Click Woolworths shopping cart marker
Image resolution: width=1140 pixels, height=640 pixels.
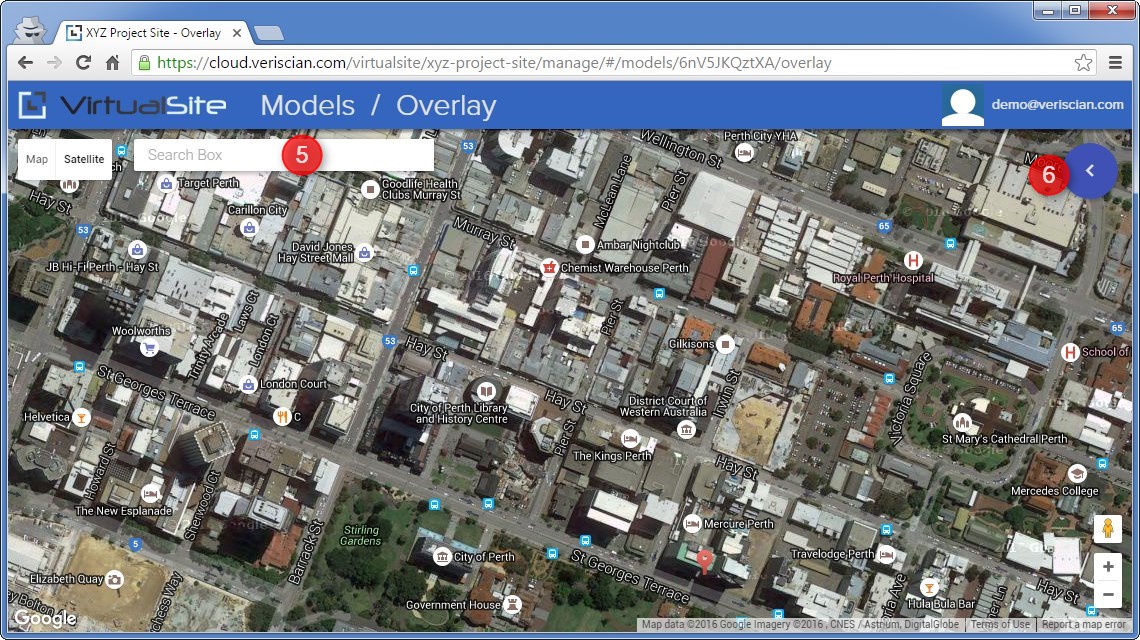150,348
